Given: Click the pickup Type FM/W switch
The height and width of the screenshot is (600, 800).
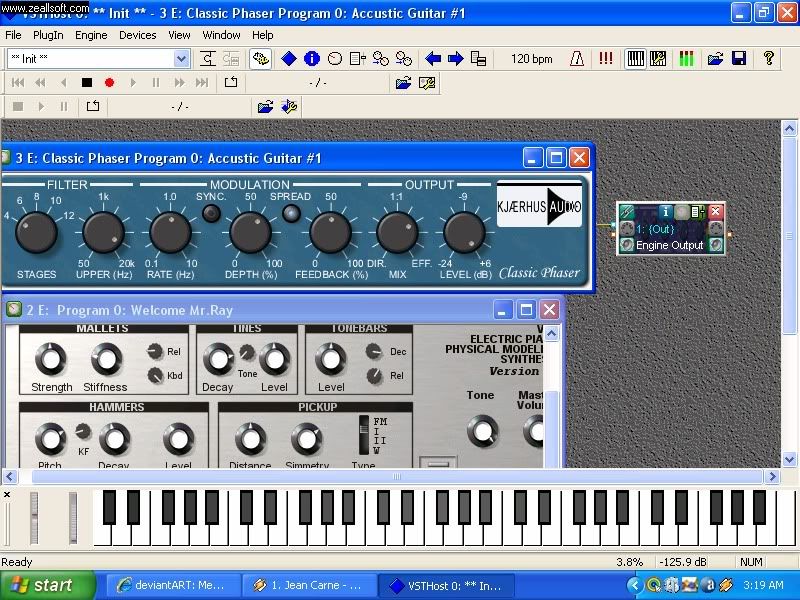Looking at the screenshot, I should click(365, 436).
